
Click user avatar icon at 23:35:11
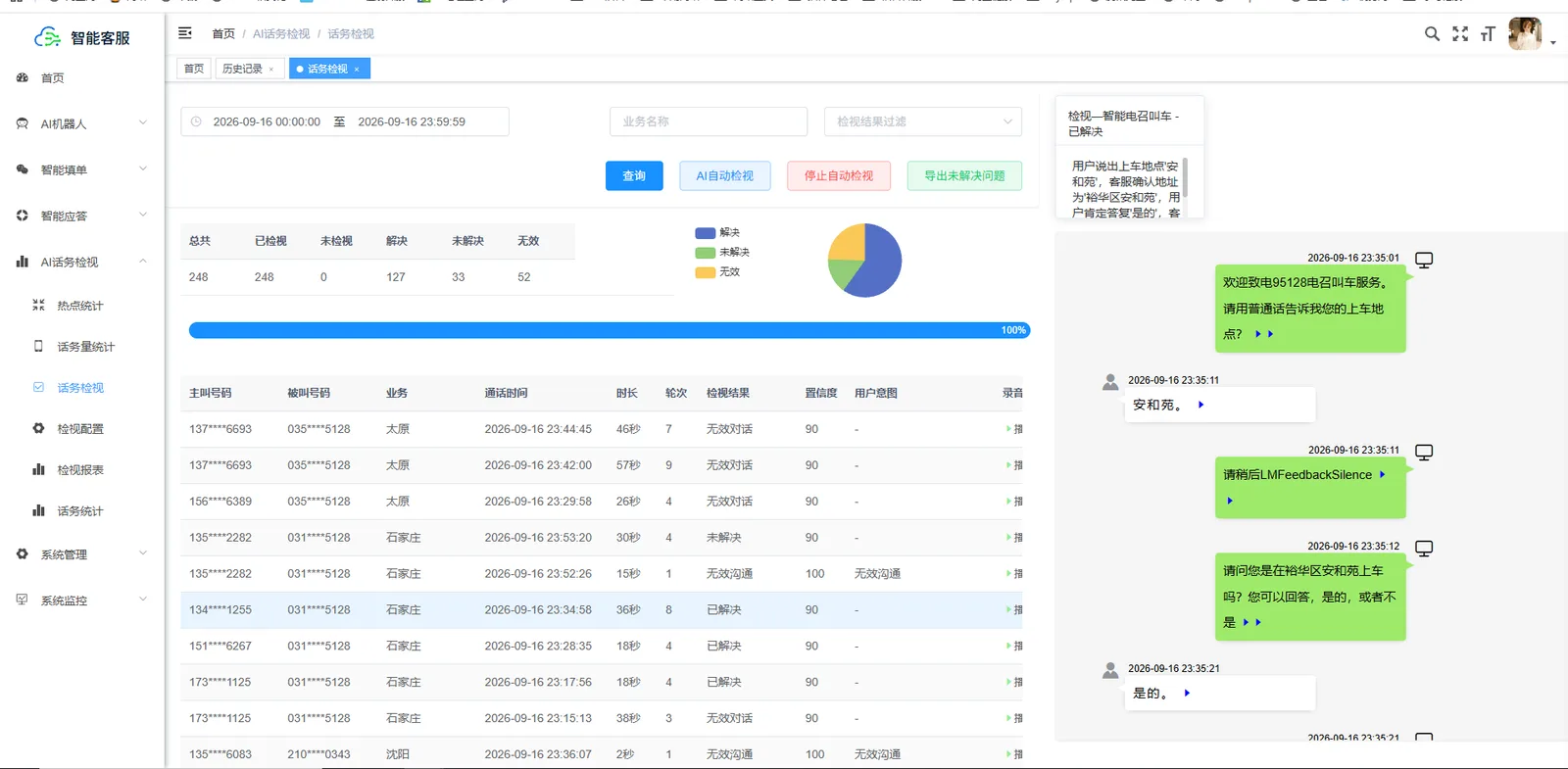[1110, 382]
